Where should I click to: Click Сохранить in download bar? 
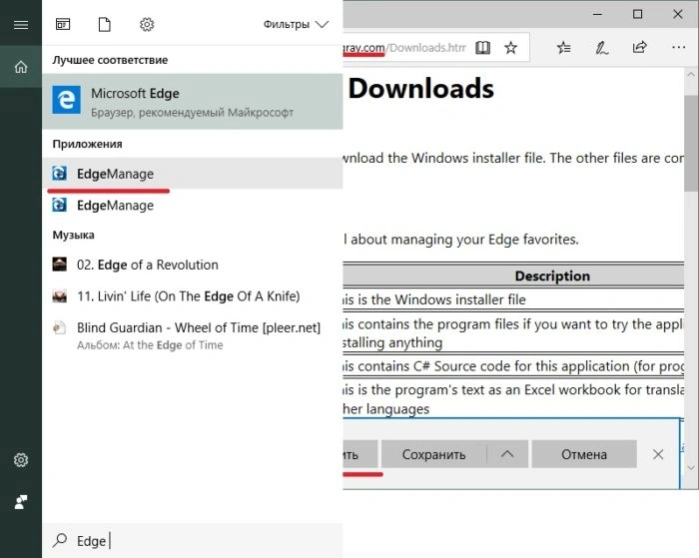point(433,454)
